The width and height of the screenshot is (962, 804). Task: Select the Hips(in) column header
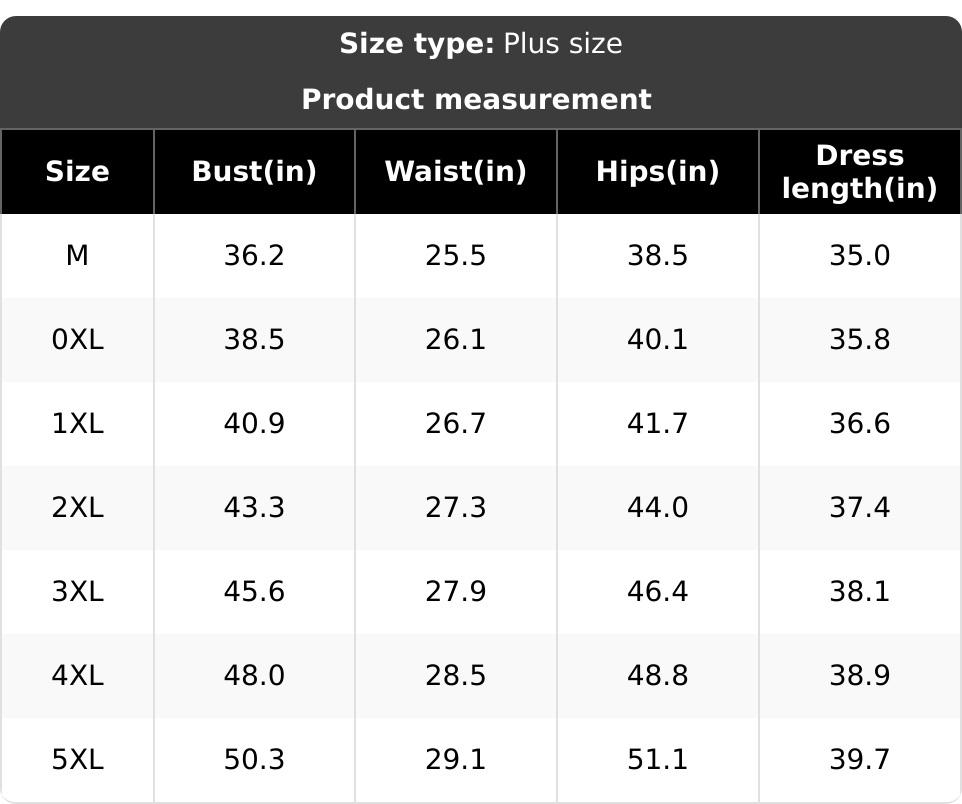(x=658, y=171)
